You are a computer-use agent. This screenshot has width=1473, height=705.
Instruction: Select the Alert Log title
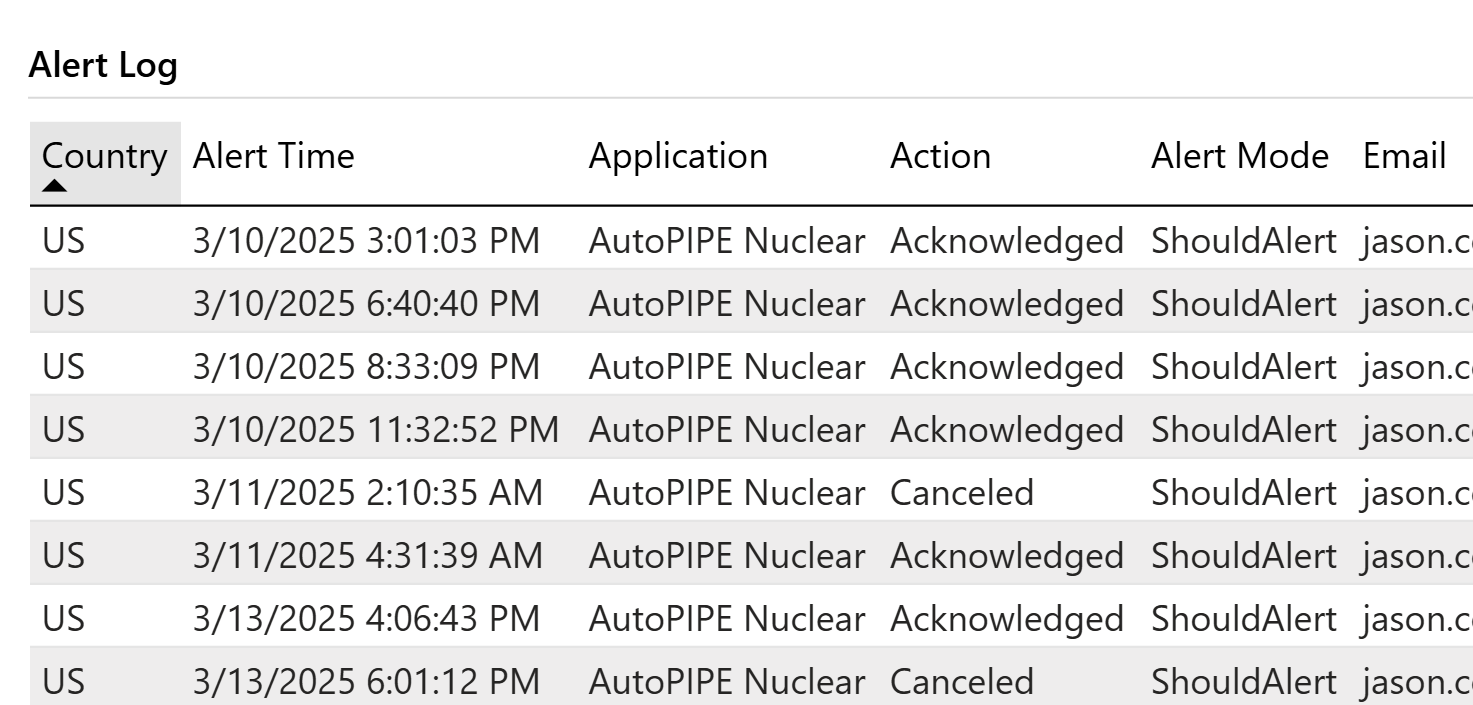click(x=103, y=66)
